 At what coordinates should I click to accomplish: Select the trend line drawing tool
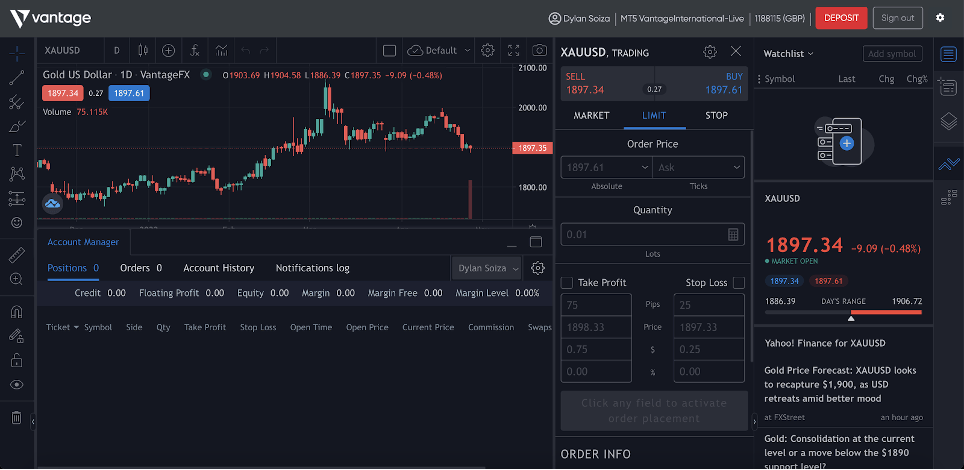pos(16,76)
